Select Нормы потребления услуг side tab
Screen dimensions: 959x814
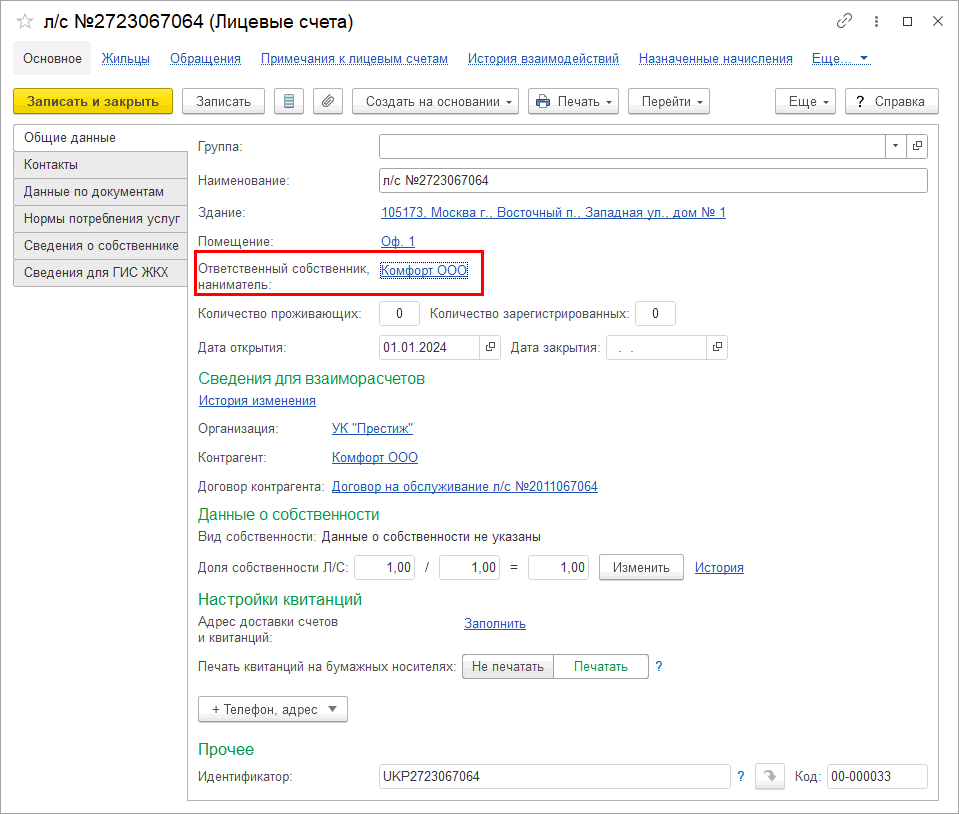click(x=100, y=218)
